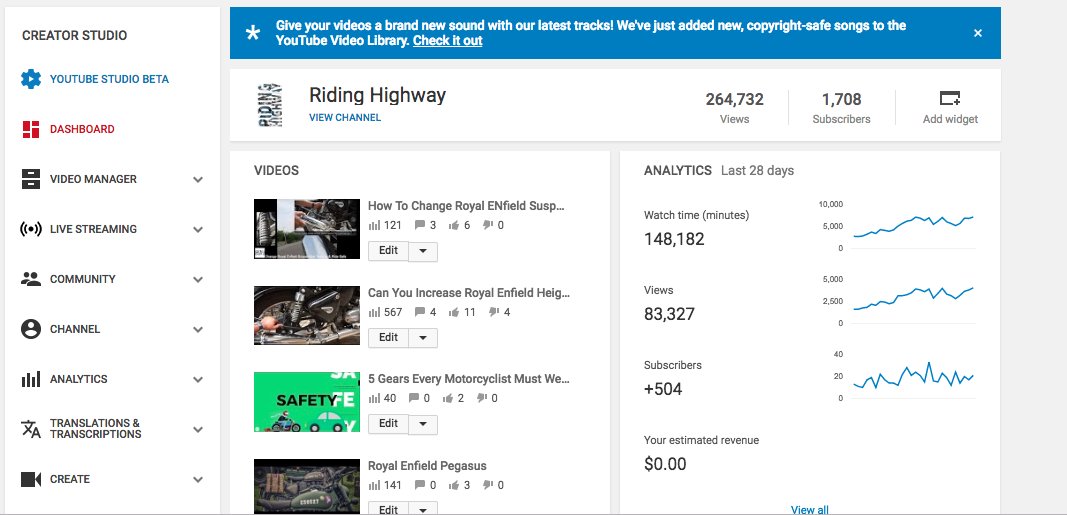The height and width of the screenshot is (515, 1067).
Task: Click the Subscribers line chart
Action: click(914, 376)
